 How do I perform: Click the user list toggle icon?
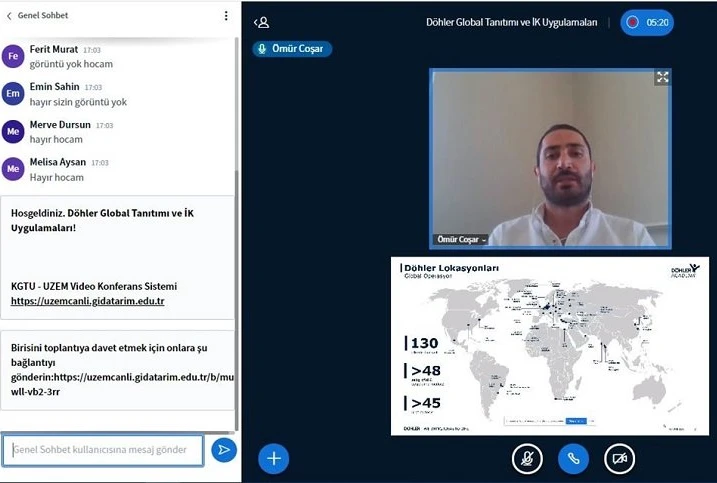[262, 22]
